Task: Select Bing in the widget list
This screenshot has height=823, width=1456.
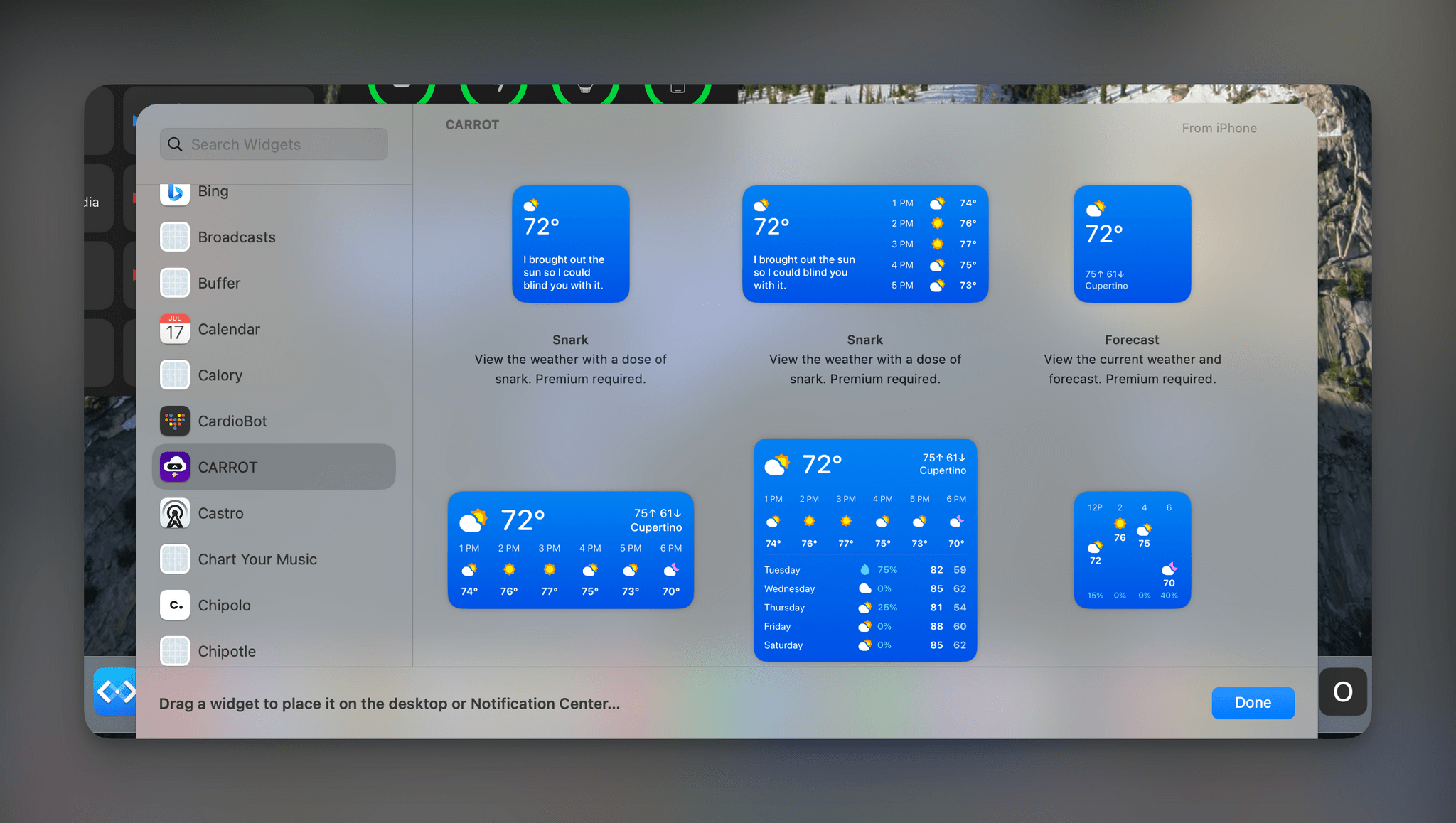Action: pyautogui.click(x=274, y=193)
